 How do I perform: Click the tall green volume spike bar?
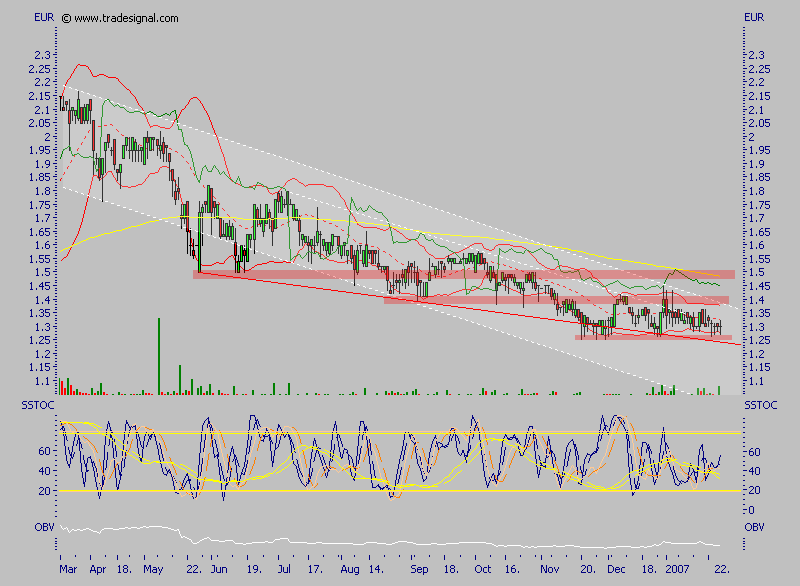(x=159, y=356)
